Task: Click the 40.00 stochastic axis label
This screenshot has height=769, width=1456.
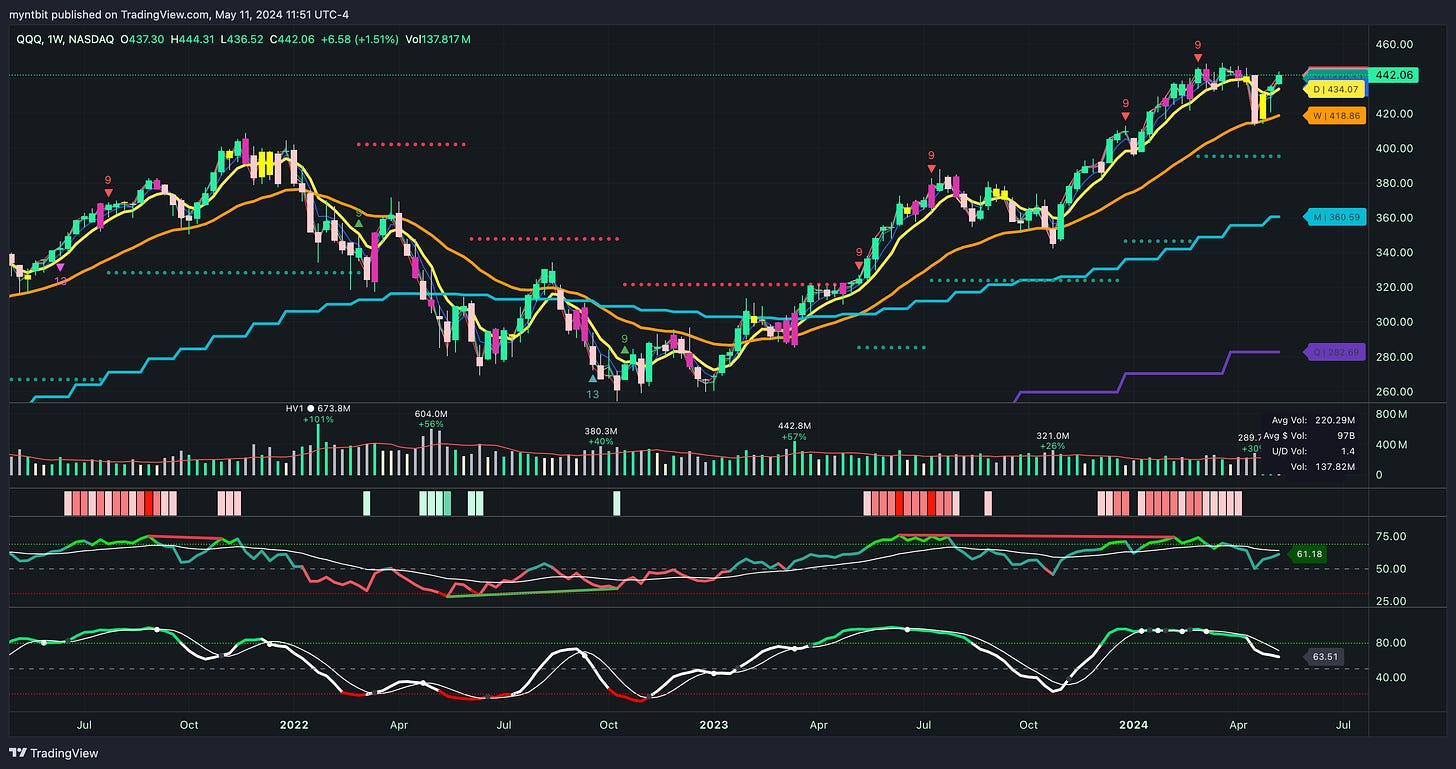Action: 1391,677
